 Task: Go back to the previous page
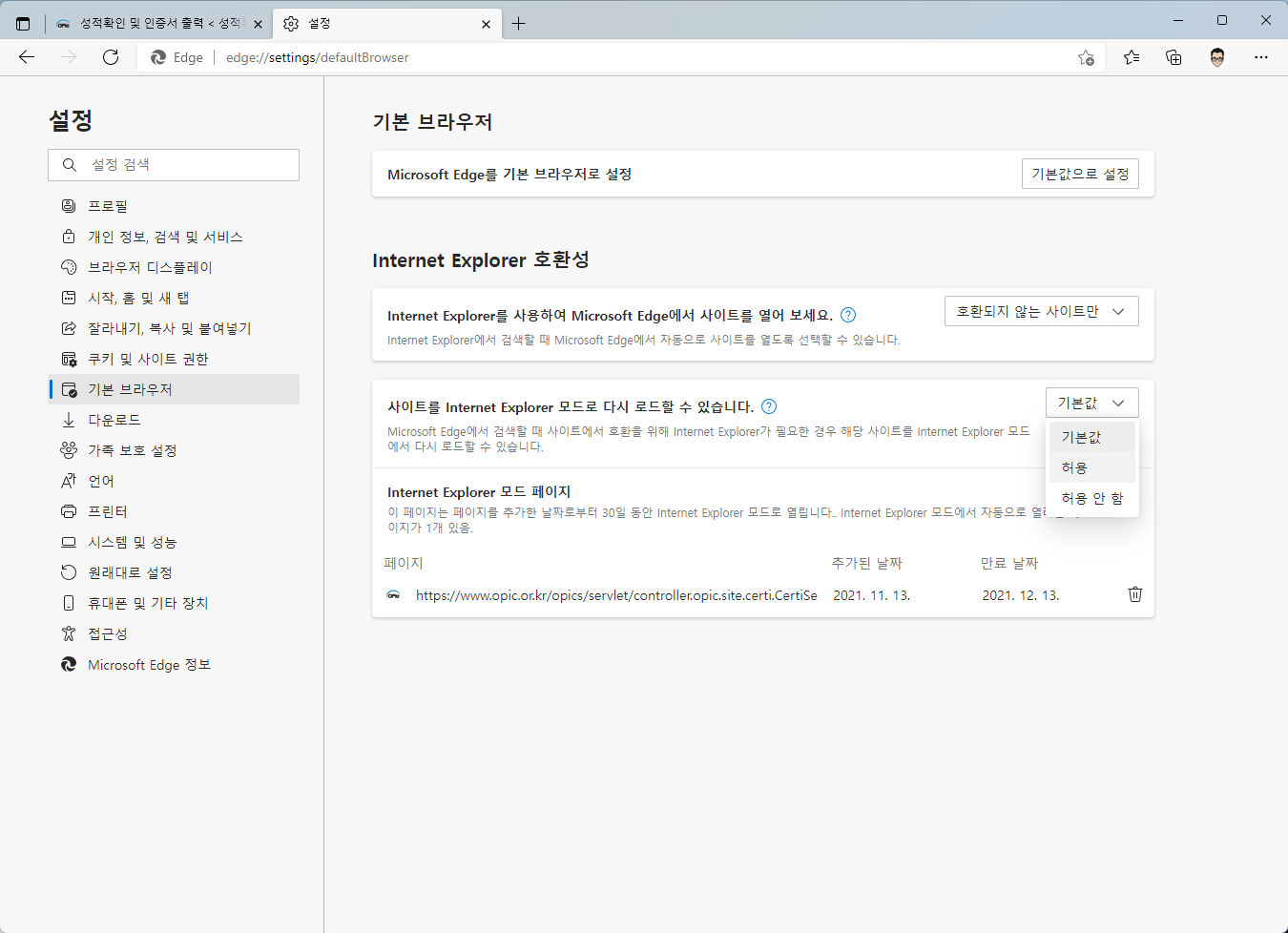27,57
